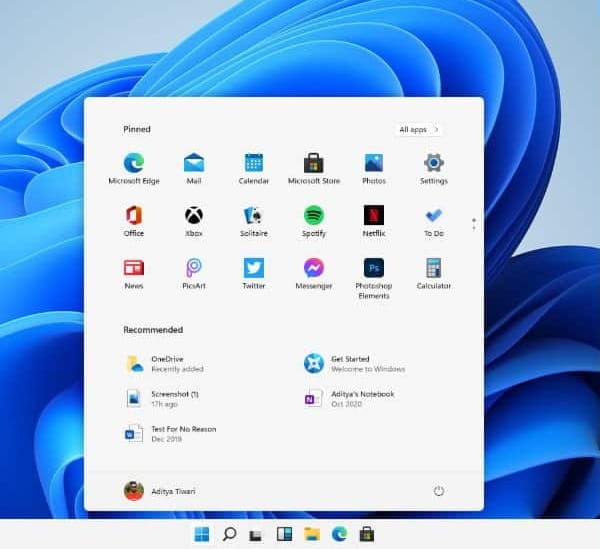The height and width of the screenshot is (549, 600).
Task: Open Microsoft Store pinned app
Action: coord(314,169)
